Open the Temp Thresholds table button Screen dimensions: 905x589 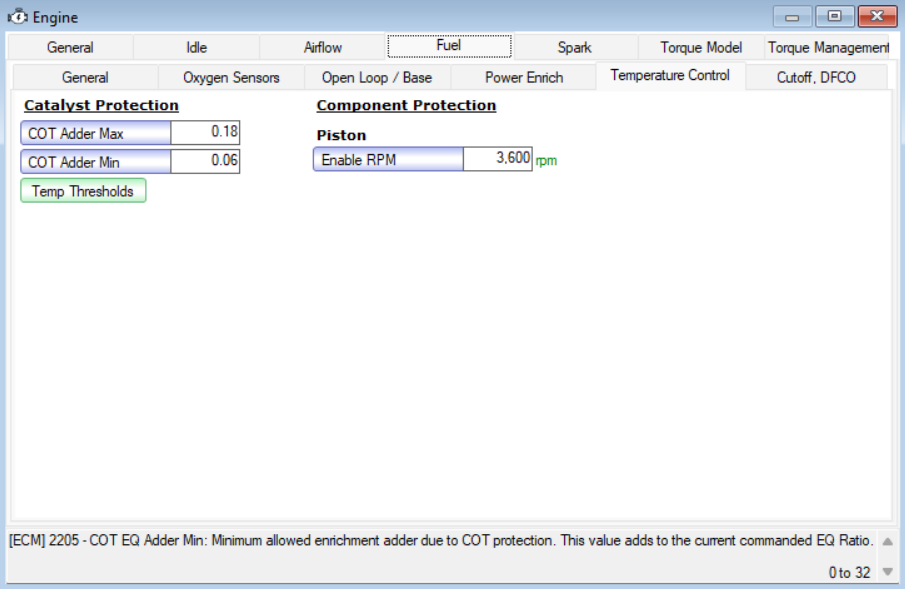pos(83,191)
